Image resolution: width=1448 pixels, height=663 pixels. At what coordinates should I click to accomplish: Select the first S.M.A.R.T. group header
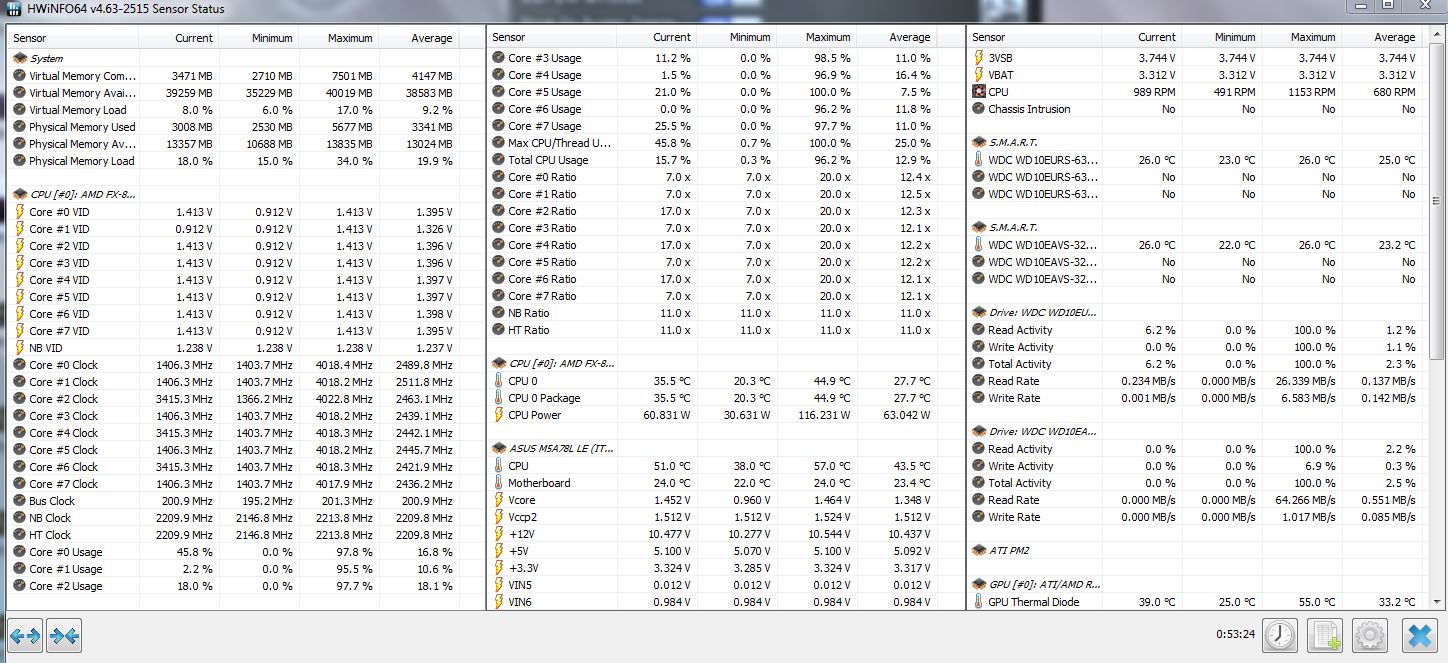click(1195, 143)
